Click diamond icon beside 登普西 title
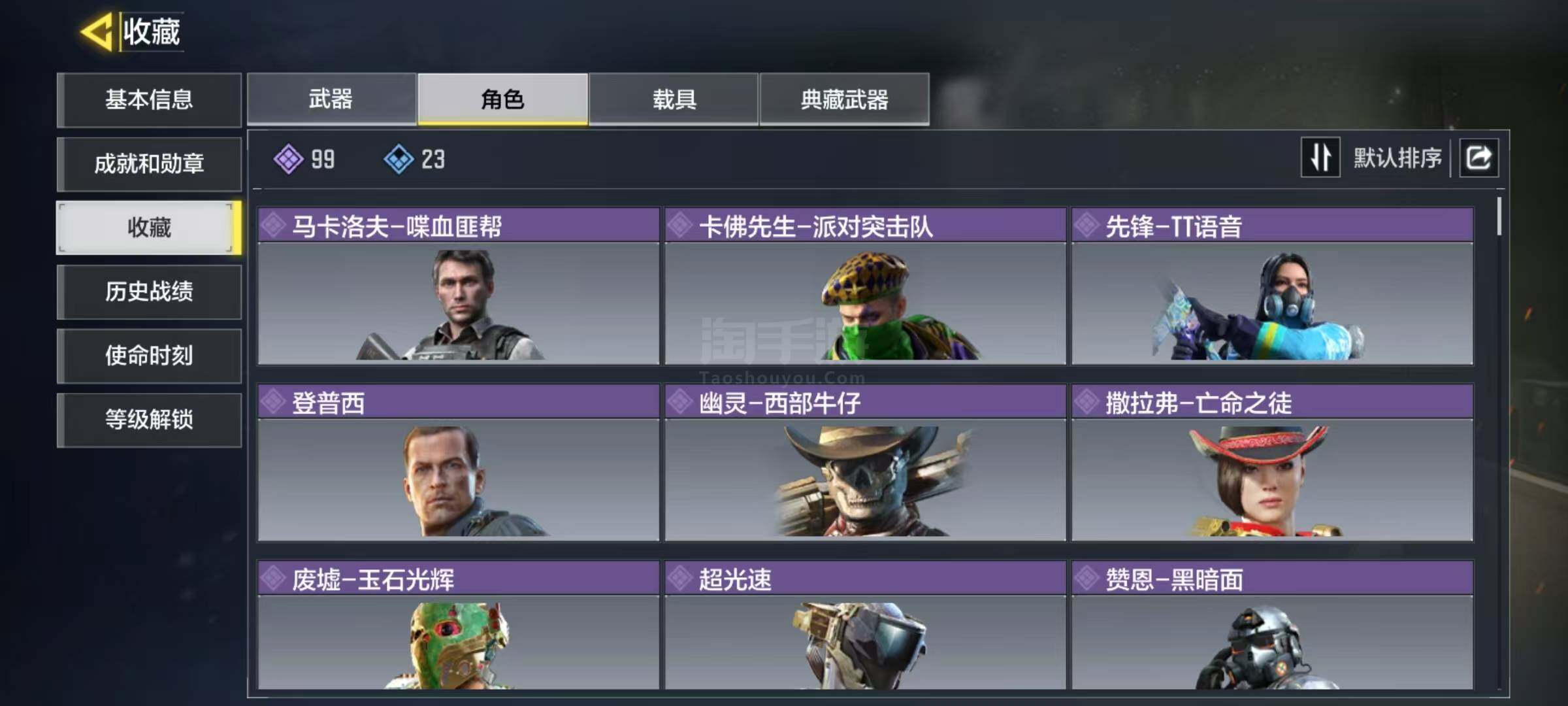The width and height of the screenshot is (1568, 706). (x=273, y=402)
